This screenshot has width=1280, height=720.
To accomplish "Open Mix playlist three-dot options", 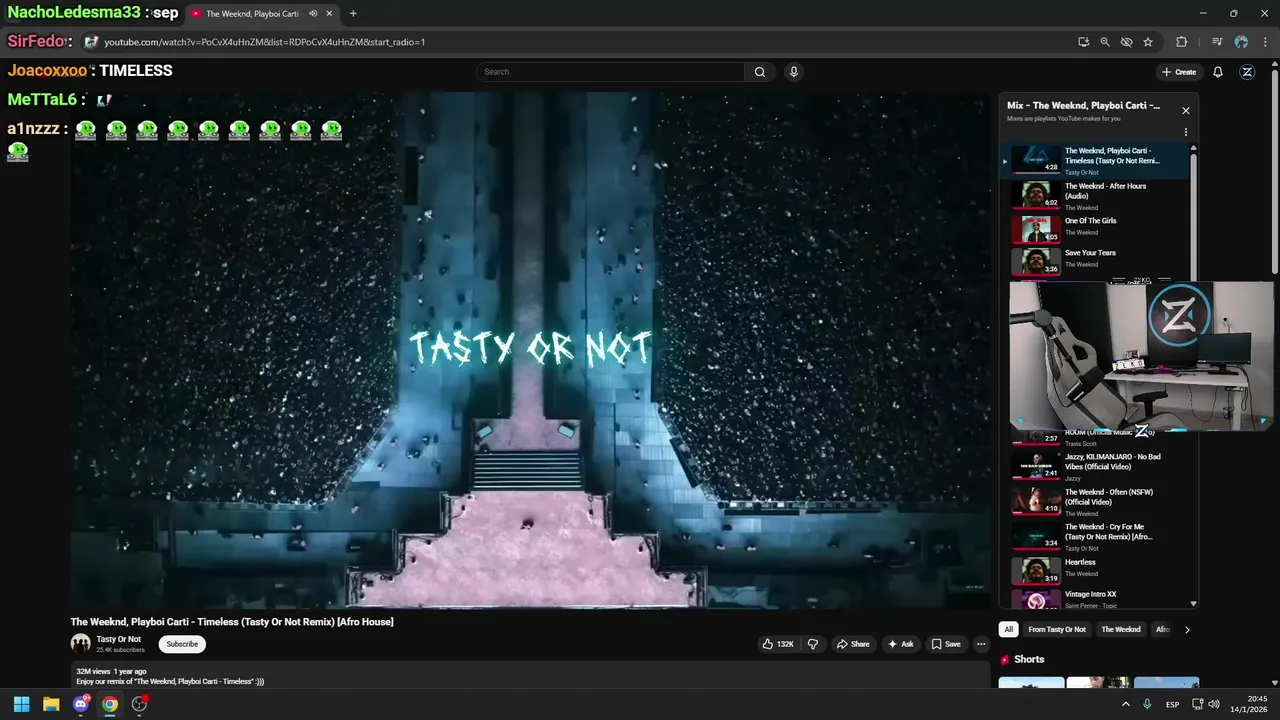I will pyautogui.click(x=1186, y=132).
